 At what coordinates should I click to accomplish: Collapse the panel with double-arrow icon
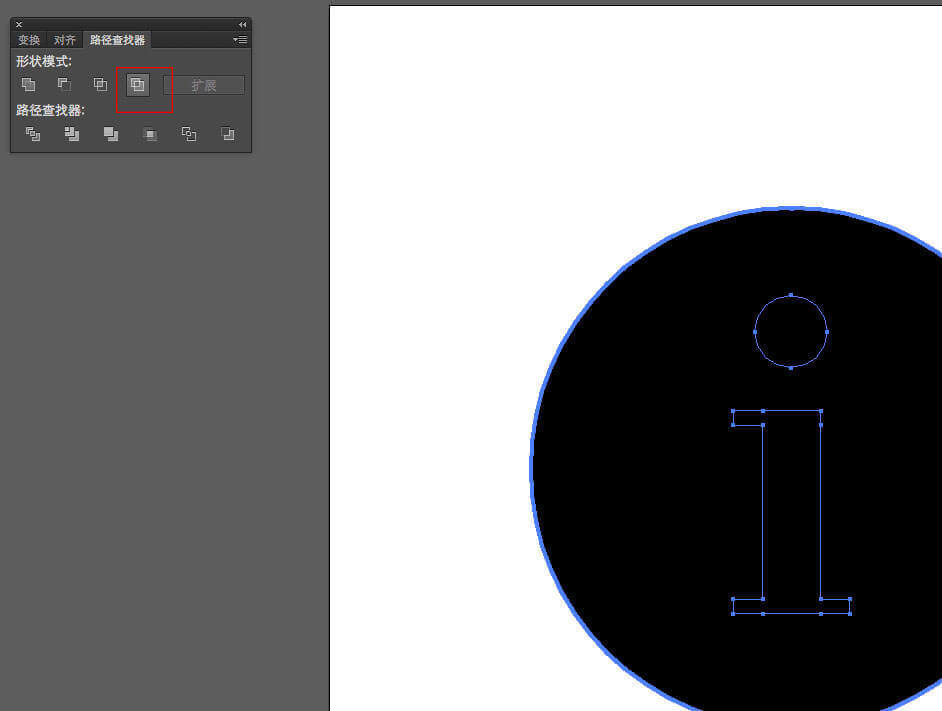(x=242, y=24)
